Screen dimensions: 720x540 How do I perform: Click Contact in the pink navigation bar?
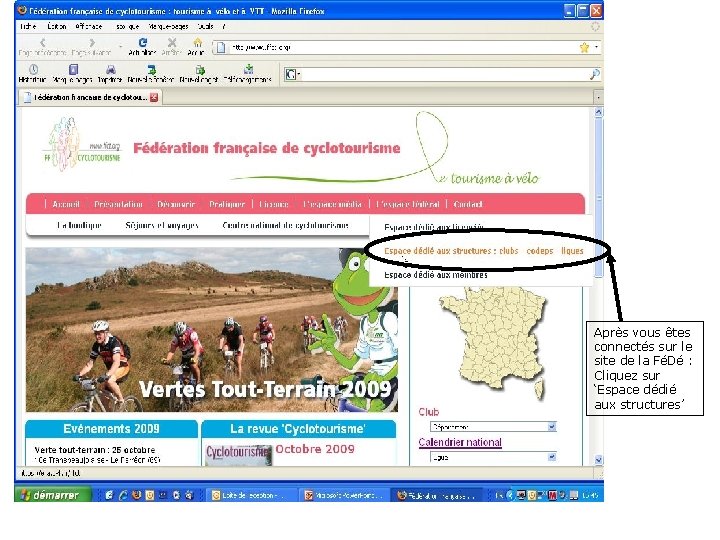tap(468, 204)
